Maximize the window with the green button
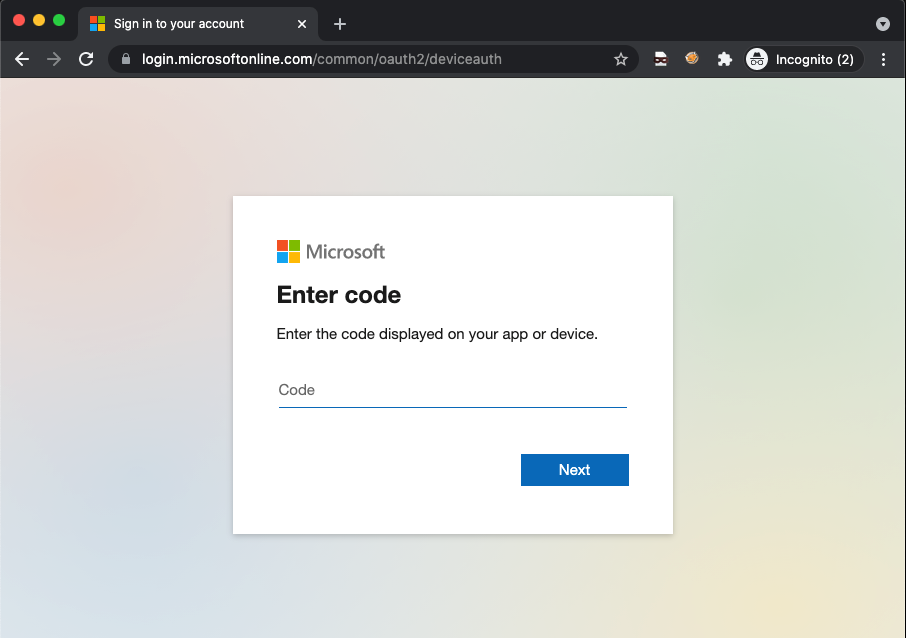906x638 pixels. coord(59,20)
